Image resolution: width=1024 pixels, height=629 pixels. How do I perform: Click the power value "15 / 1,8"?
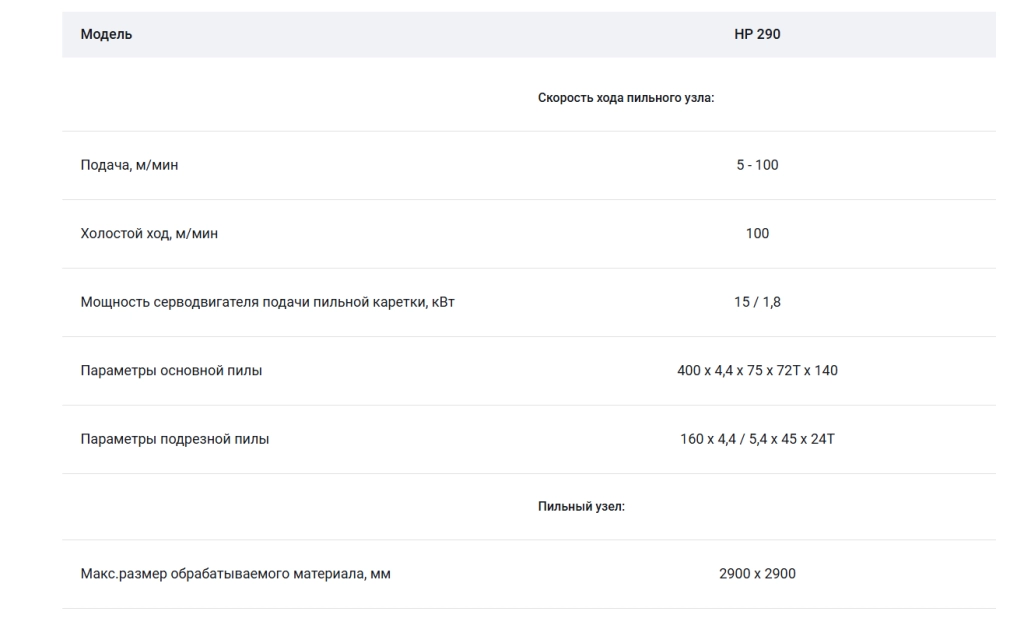757,302
